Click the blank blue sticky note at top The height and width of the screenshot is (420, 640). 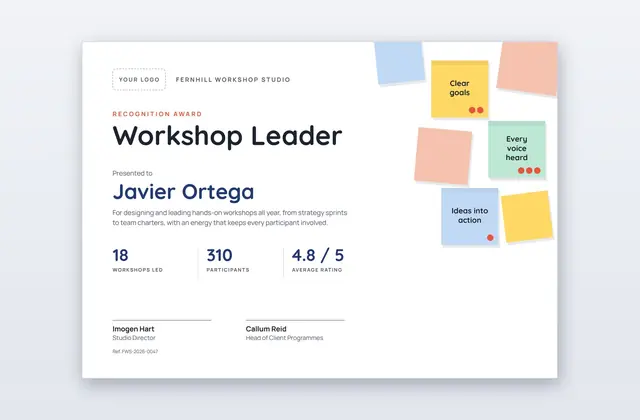click(400, 62)
